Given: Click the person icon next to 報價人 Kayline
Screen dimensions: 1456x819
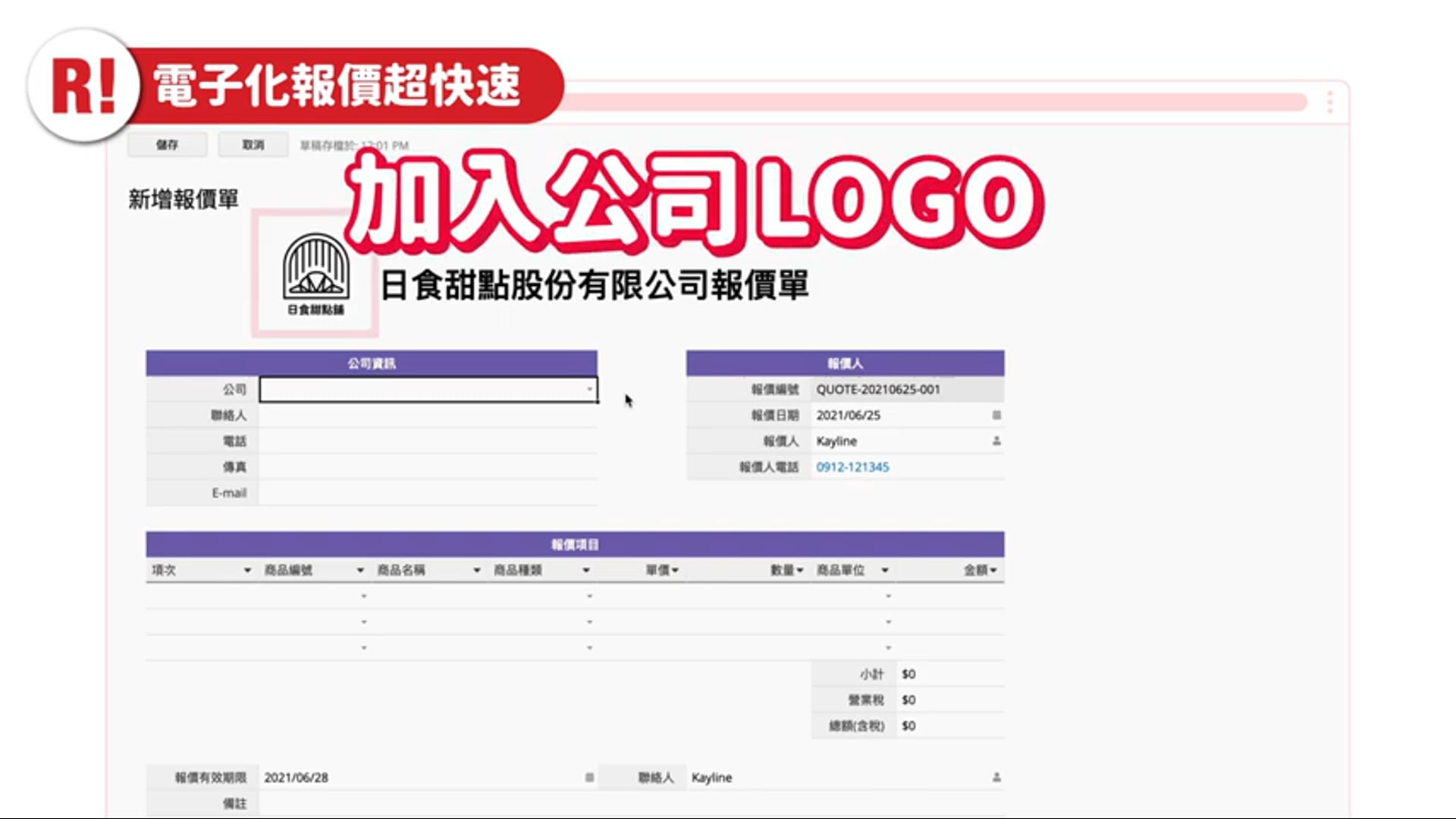Looking at the screenshot, I should point(996,441).
